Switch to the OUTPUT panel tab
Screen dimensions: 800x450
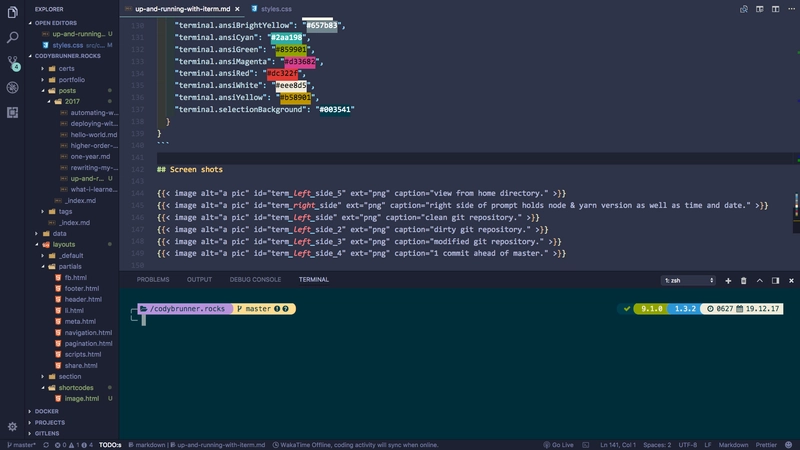[199, 280]
